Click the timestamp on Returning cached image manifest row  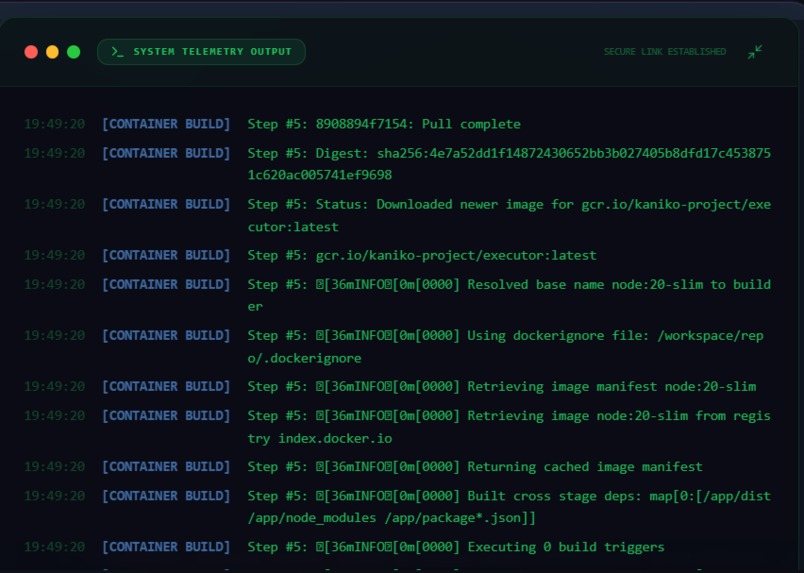coord(54,467)
